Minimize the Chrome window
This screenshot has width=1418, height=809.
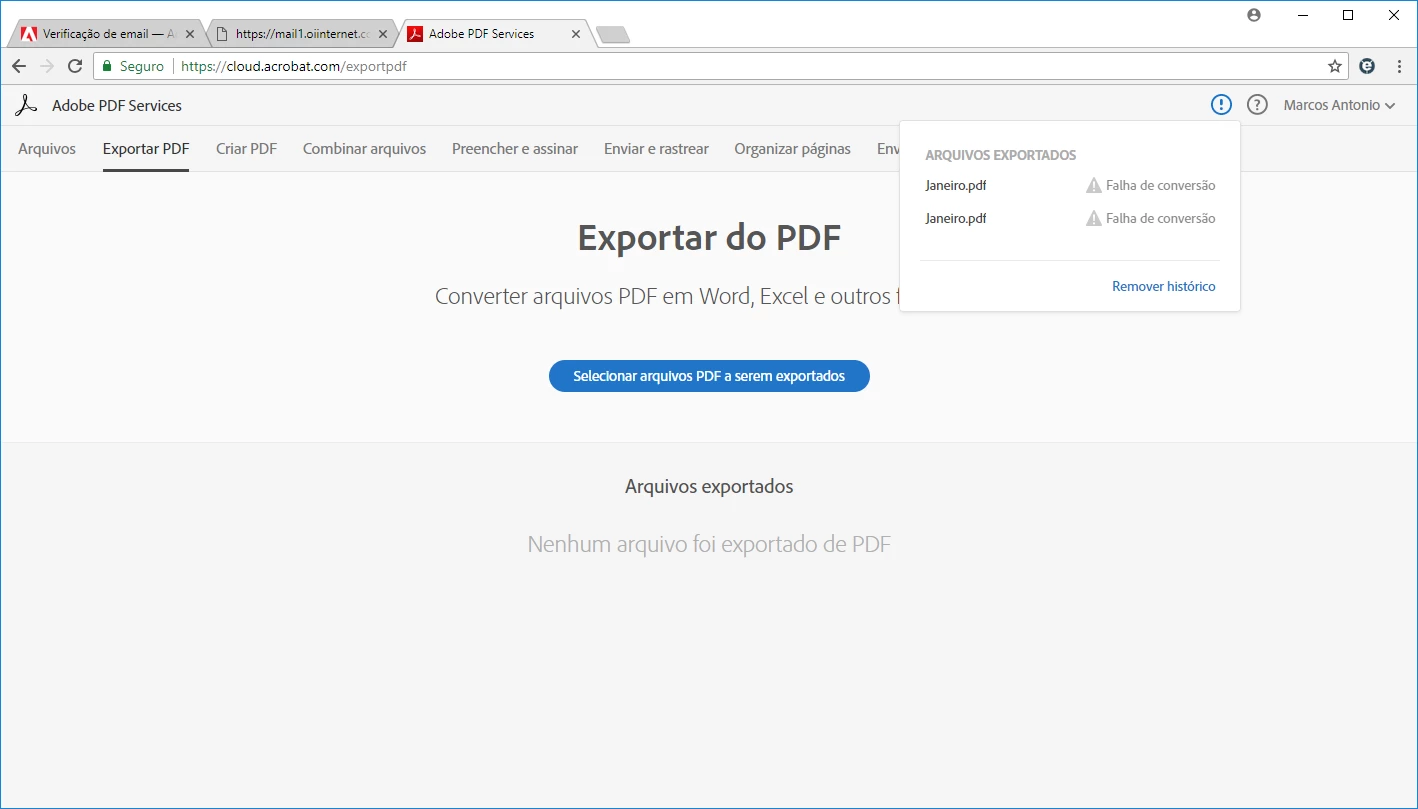(1303, 15)
